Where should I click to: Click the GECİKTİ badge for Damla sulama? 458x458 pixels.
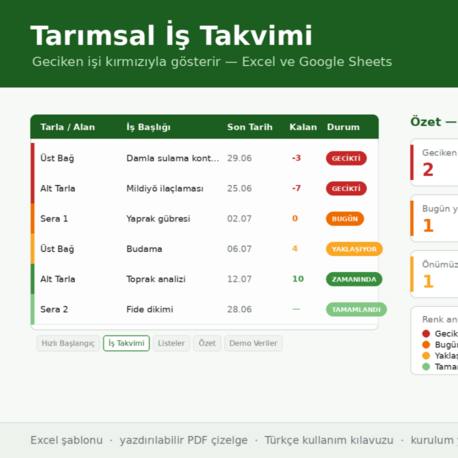pos(346,158)
